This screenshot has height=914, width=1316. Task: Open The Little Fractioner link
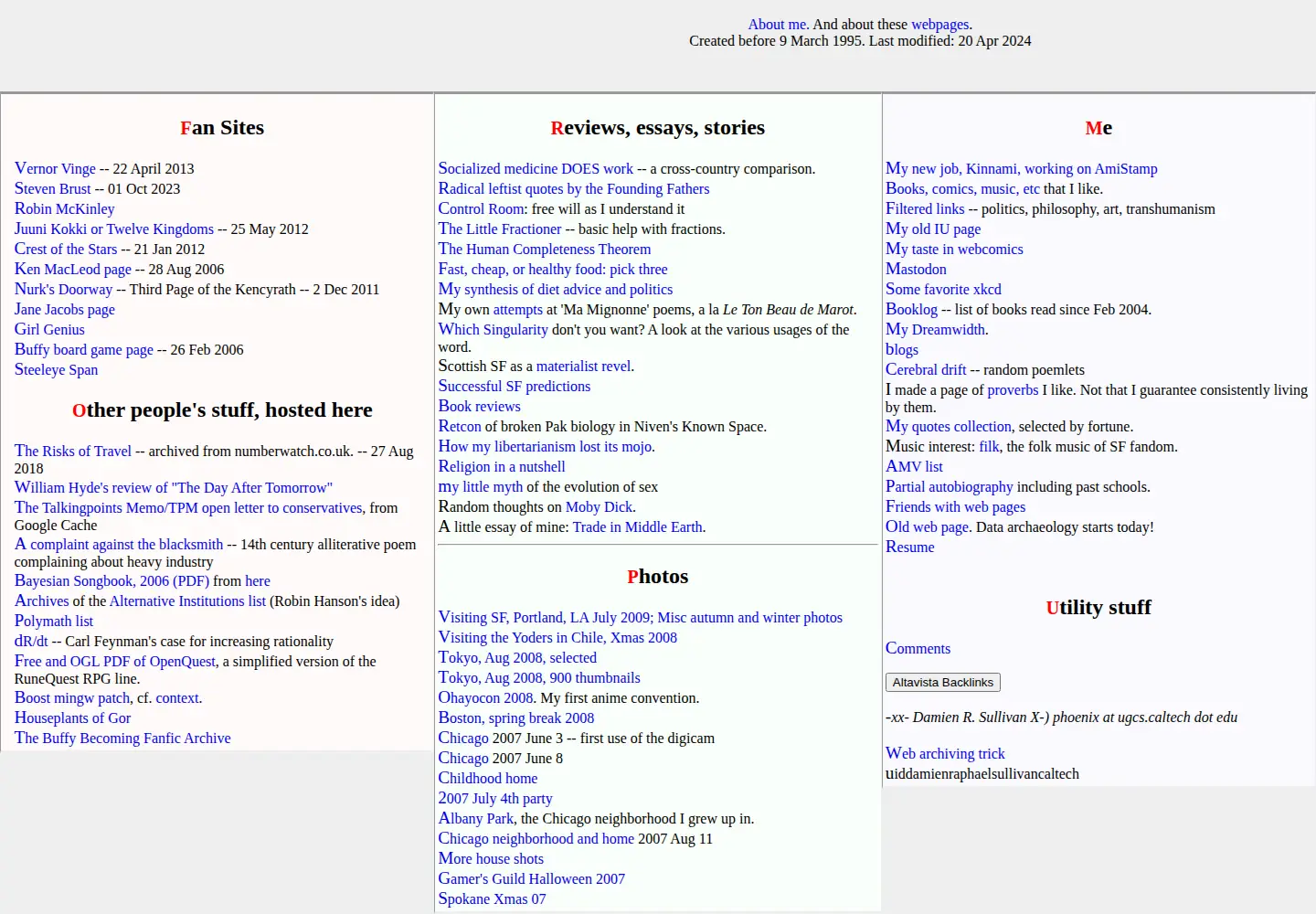pos(500,228)
